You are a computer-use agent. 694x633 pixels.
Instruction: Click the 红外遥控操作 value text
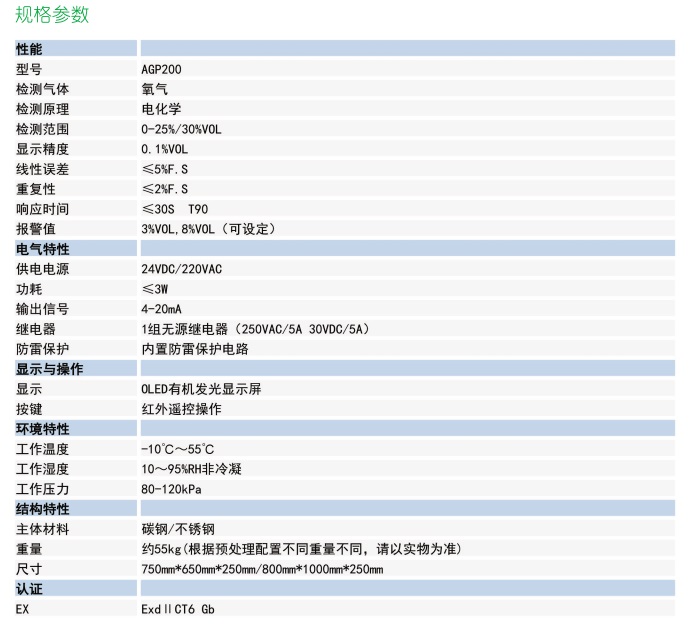(x=181, y=409)
